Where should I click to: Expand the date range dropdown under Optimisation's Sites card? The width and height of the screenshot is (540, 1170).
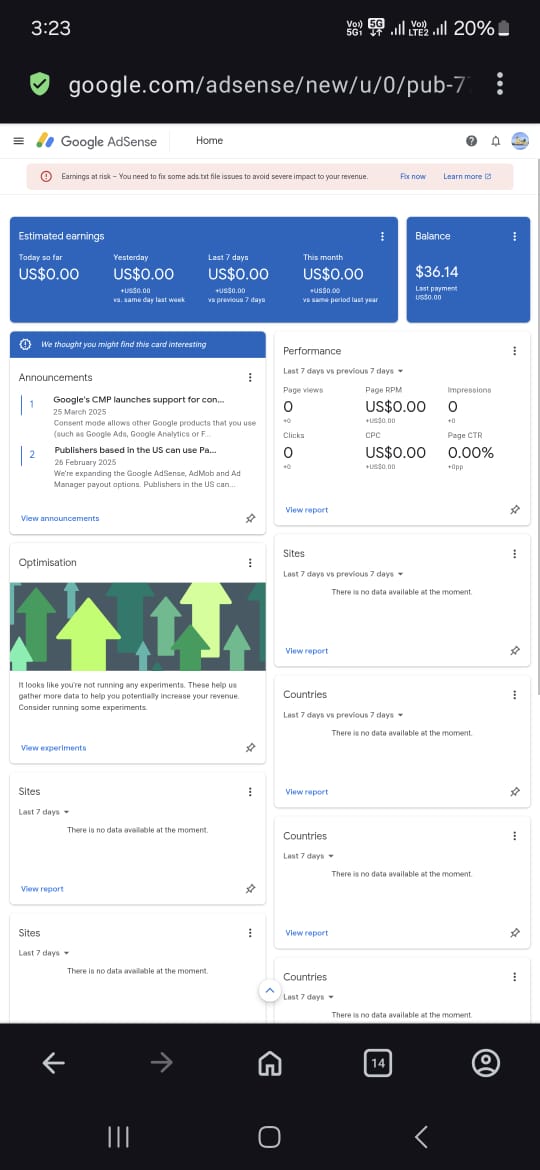[x=44, y=812]
